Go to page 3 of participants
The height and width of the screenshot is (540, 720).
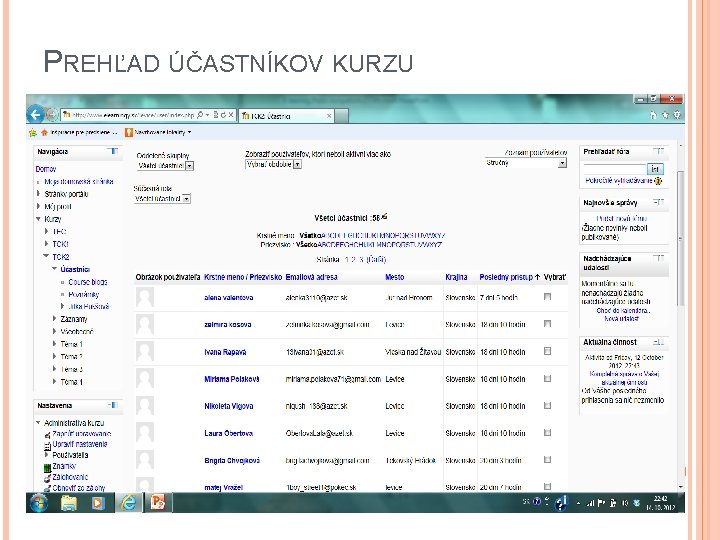pos(361,259)
